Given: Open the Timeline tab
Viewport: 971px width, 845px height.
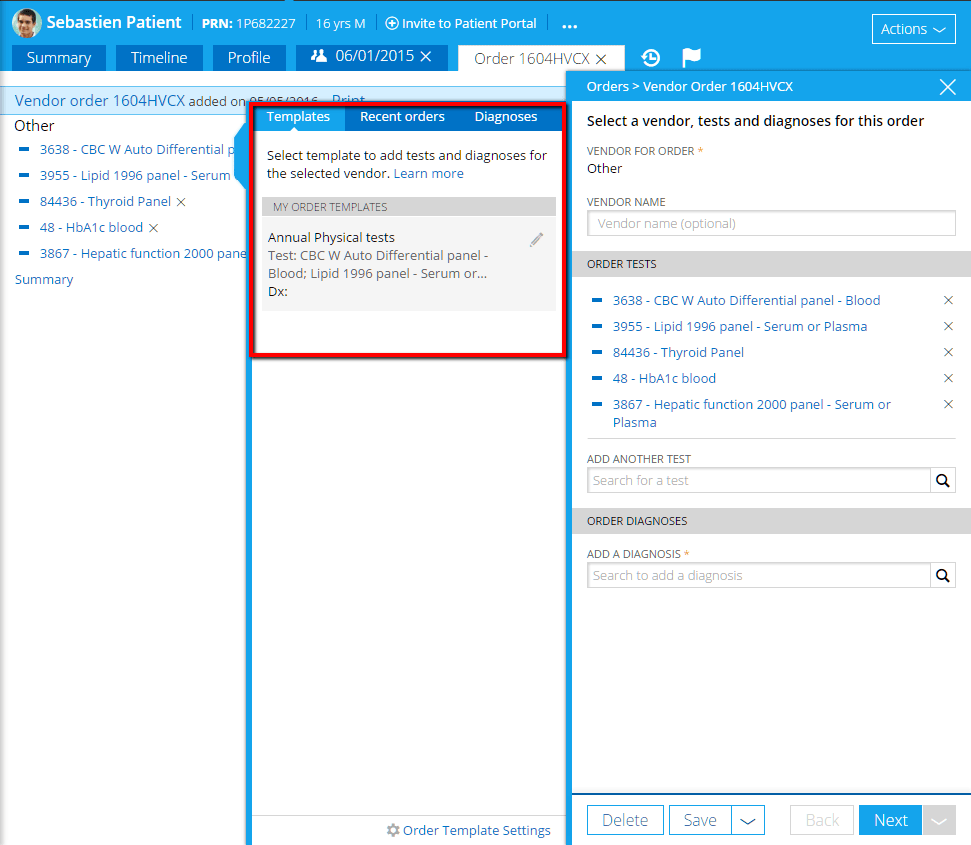Looking at the screenshot, I should tap(159, 58).
